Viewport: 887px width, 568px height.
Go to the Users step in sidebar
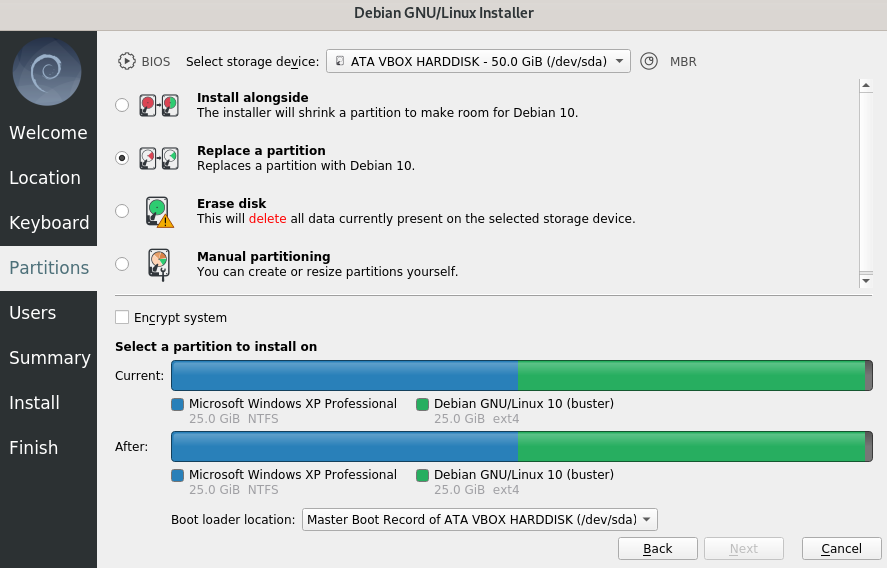(x=48, y=313)
